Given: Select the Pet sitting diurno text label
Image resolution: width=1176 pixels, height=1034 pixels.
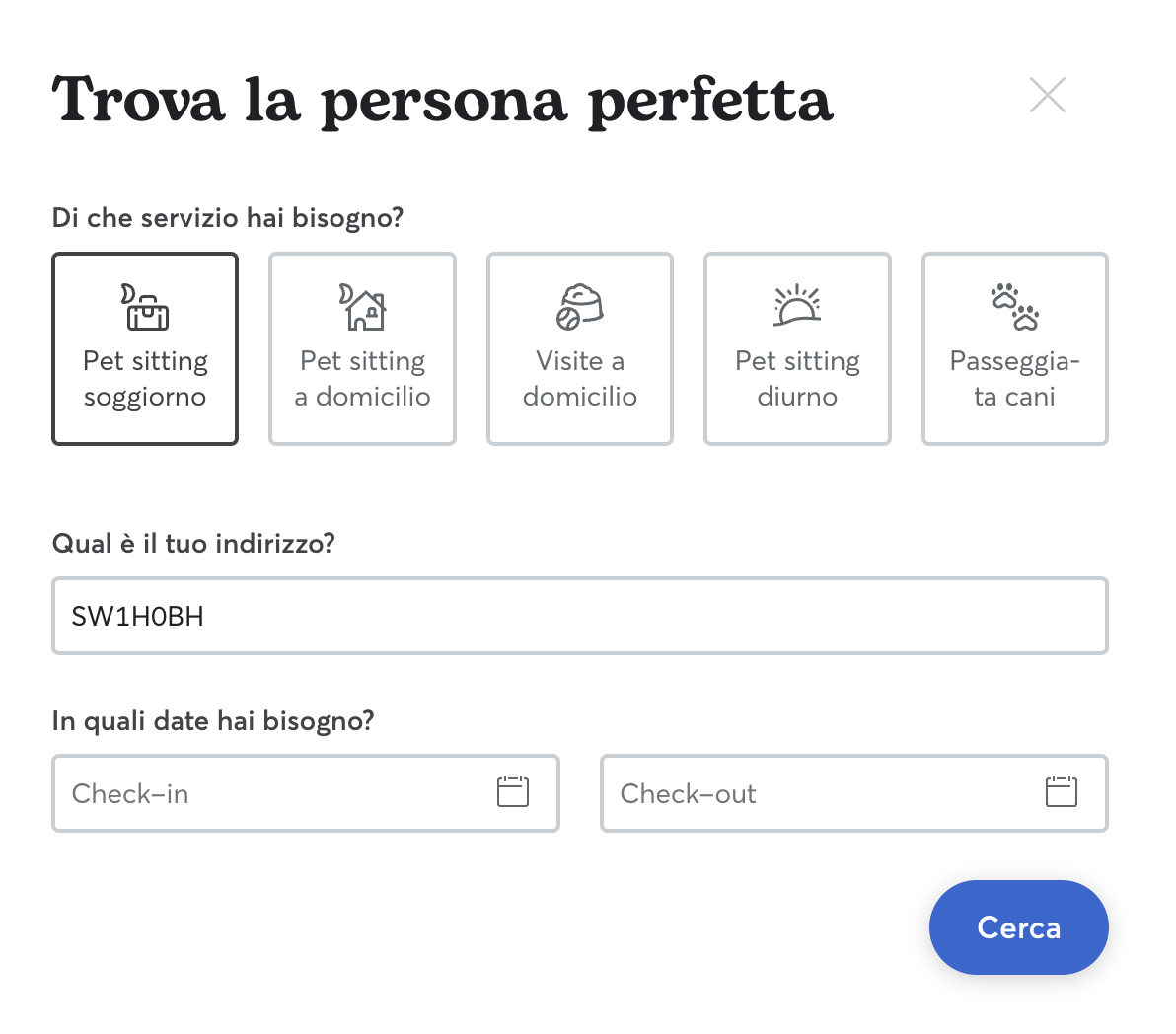Looking at the screenshot, I should click(x=797, y=379).
